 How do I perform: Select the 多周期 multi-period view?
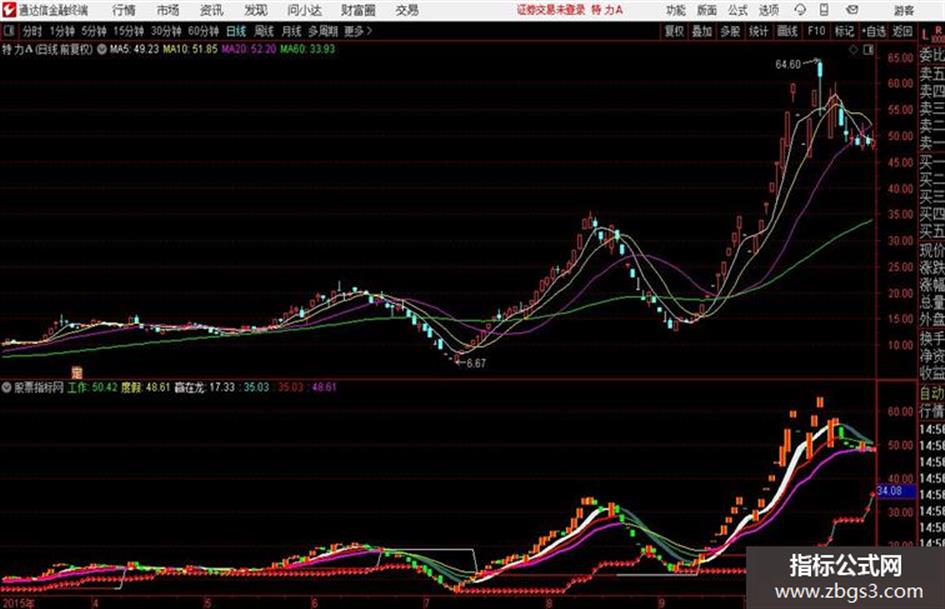coord(323,31)
